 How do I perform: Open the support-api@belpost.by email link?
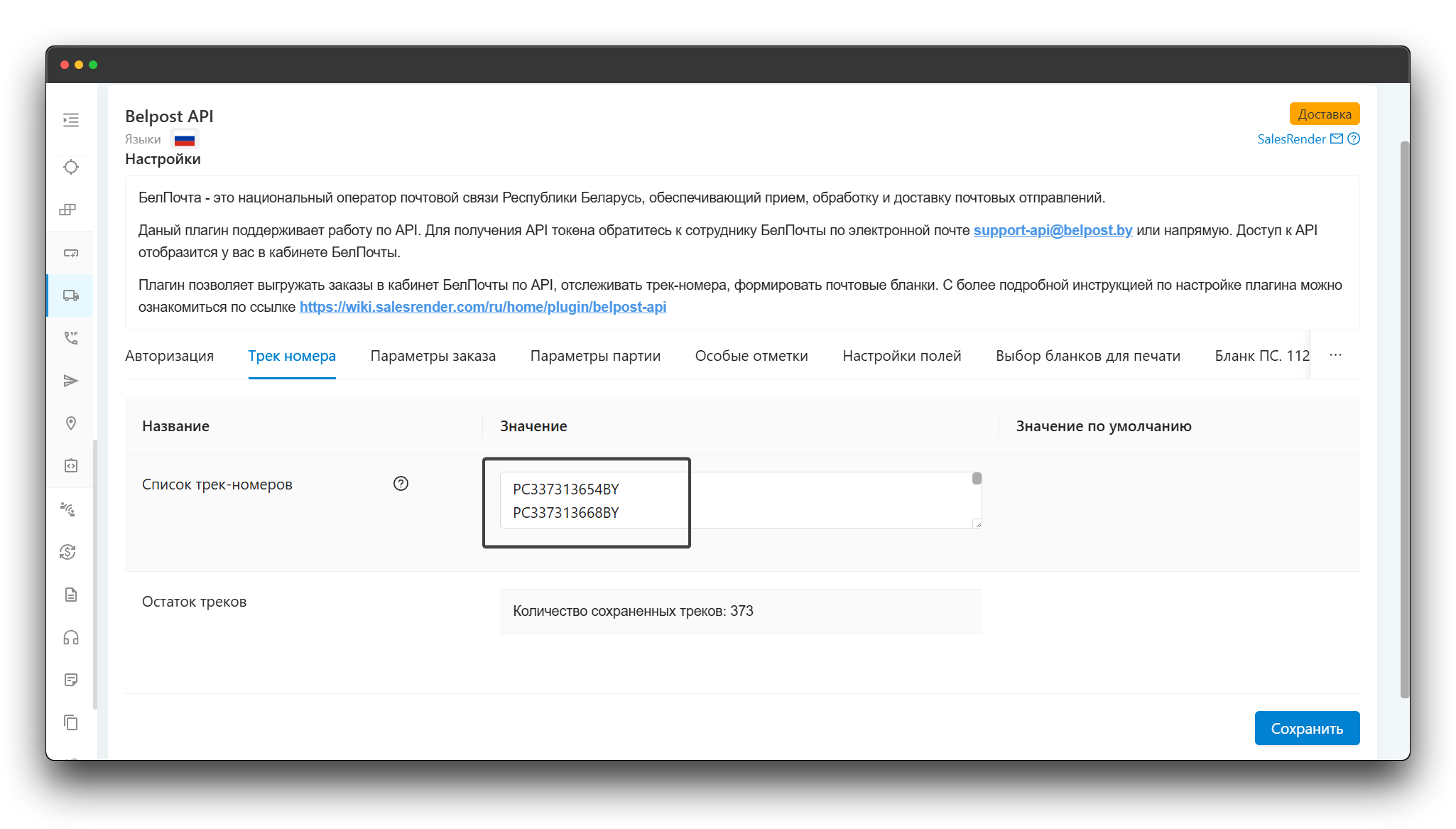(x=1053, y=230)
